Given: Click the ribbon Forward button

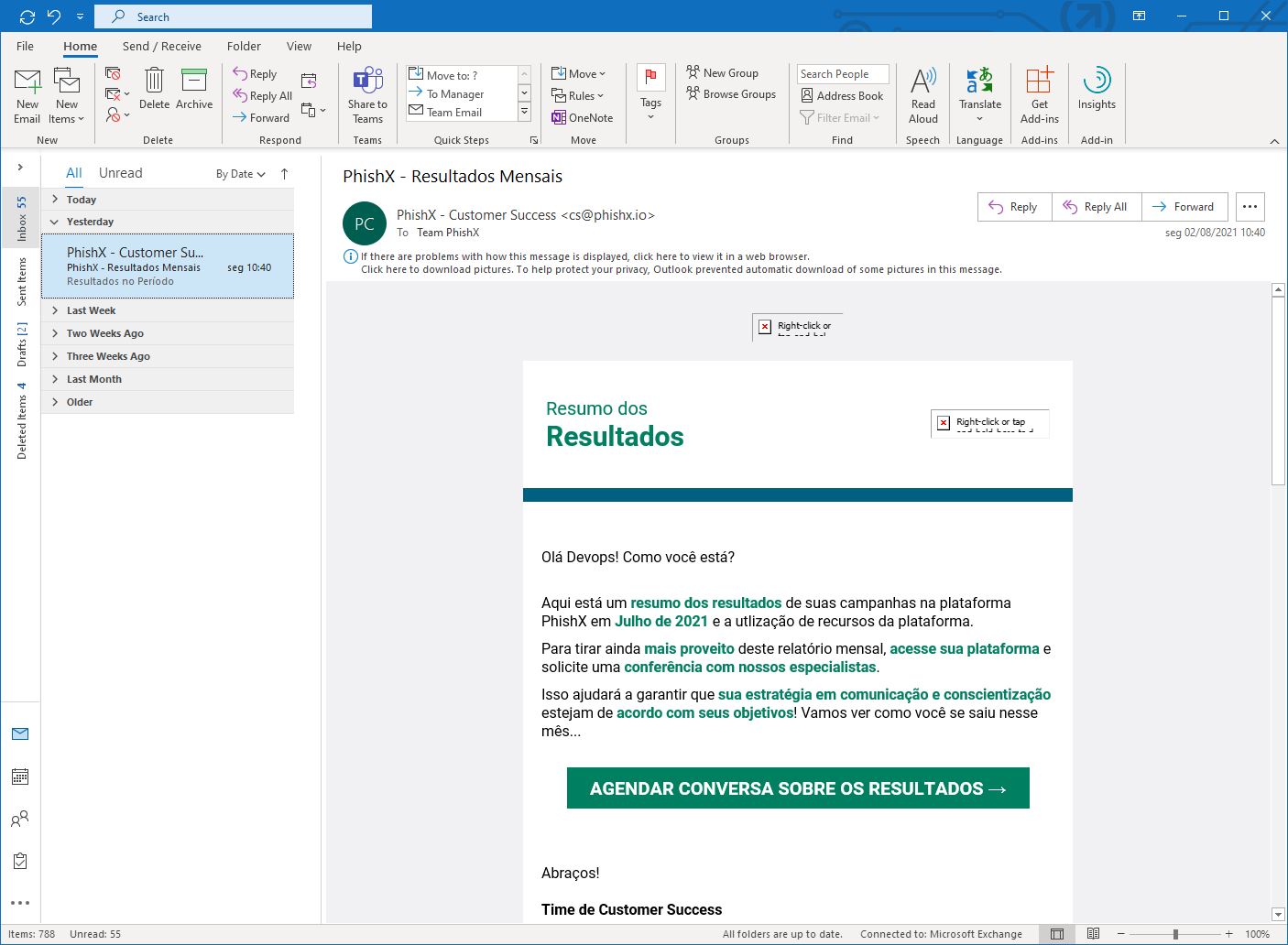Looking at the screenshot, I should 261,117.
